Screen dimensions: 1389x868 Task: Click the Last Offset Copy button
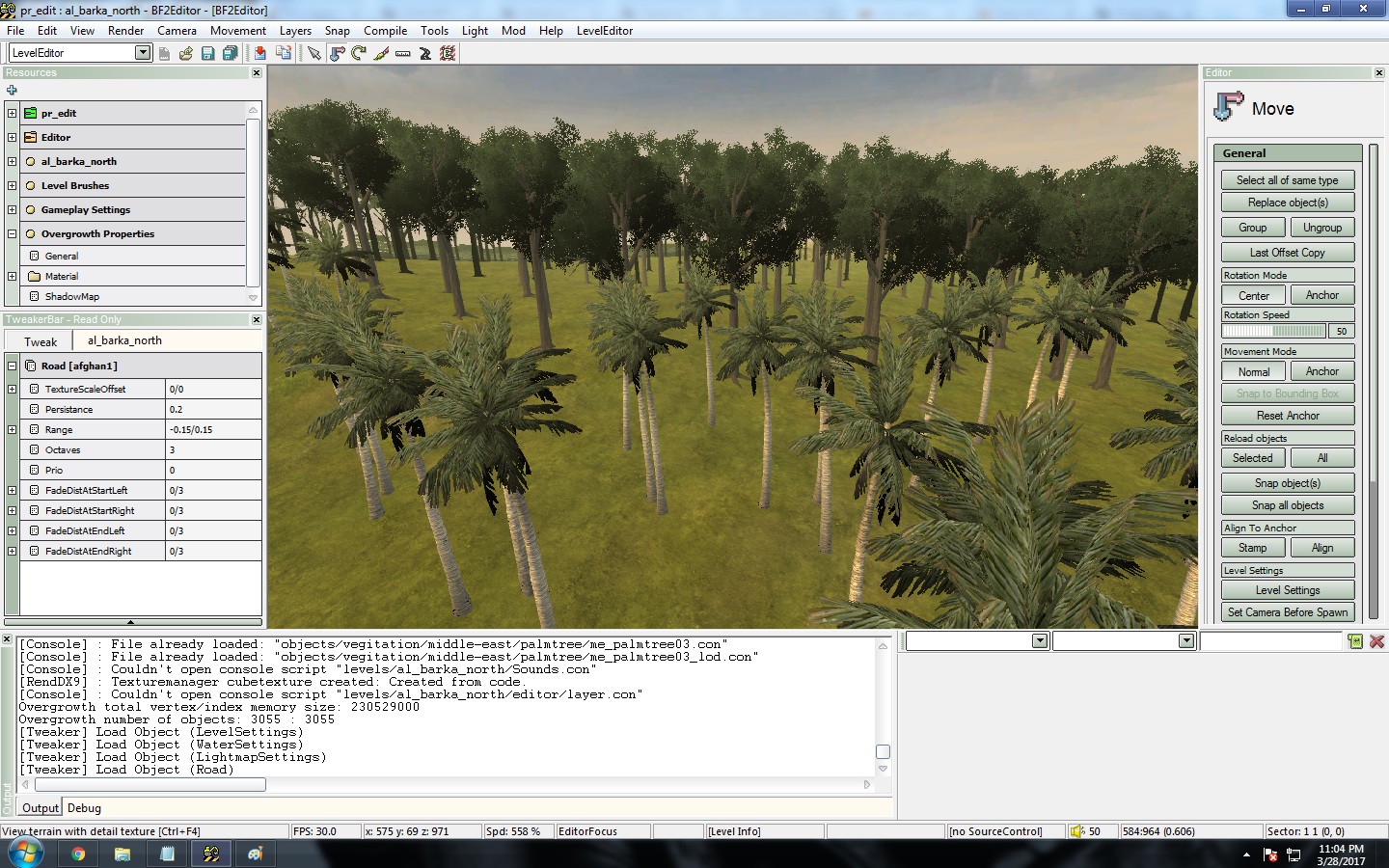pos(1288,253)
